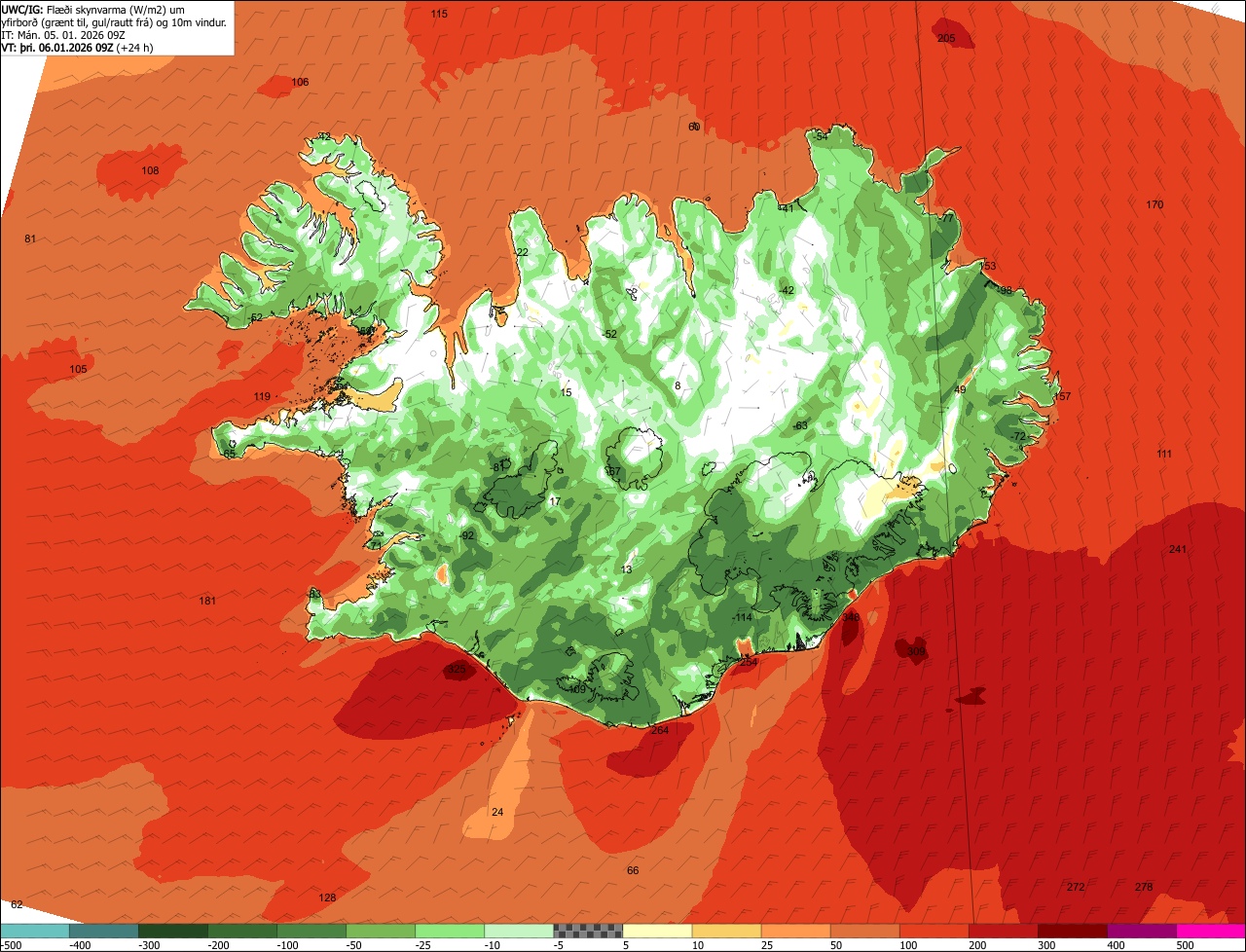Select the green legend swatch from -200 to -100
The width and height of the screenshot is (1246, 952).
241,931
